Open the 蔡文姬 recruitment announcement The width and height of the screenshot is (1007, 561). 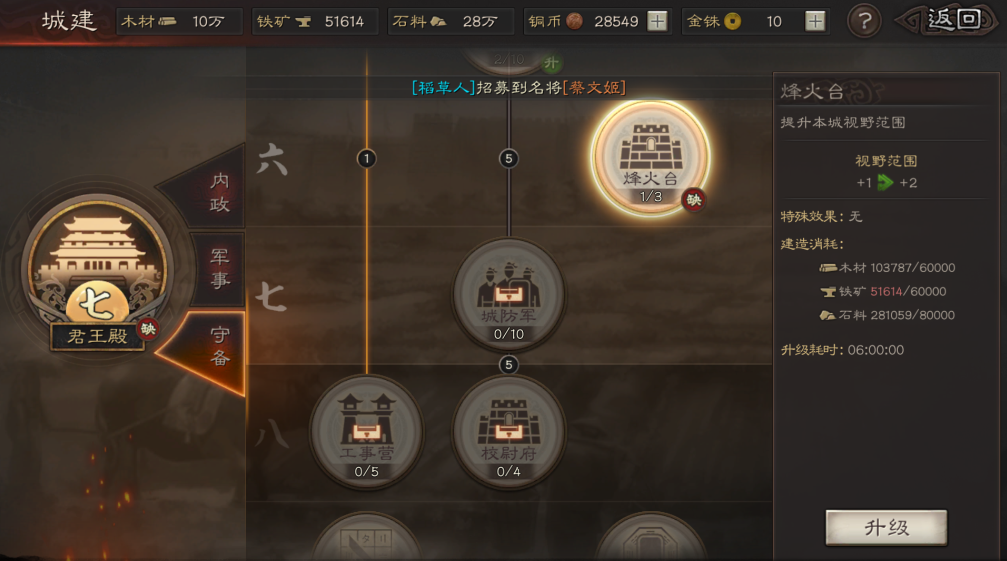point(518,87)
